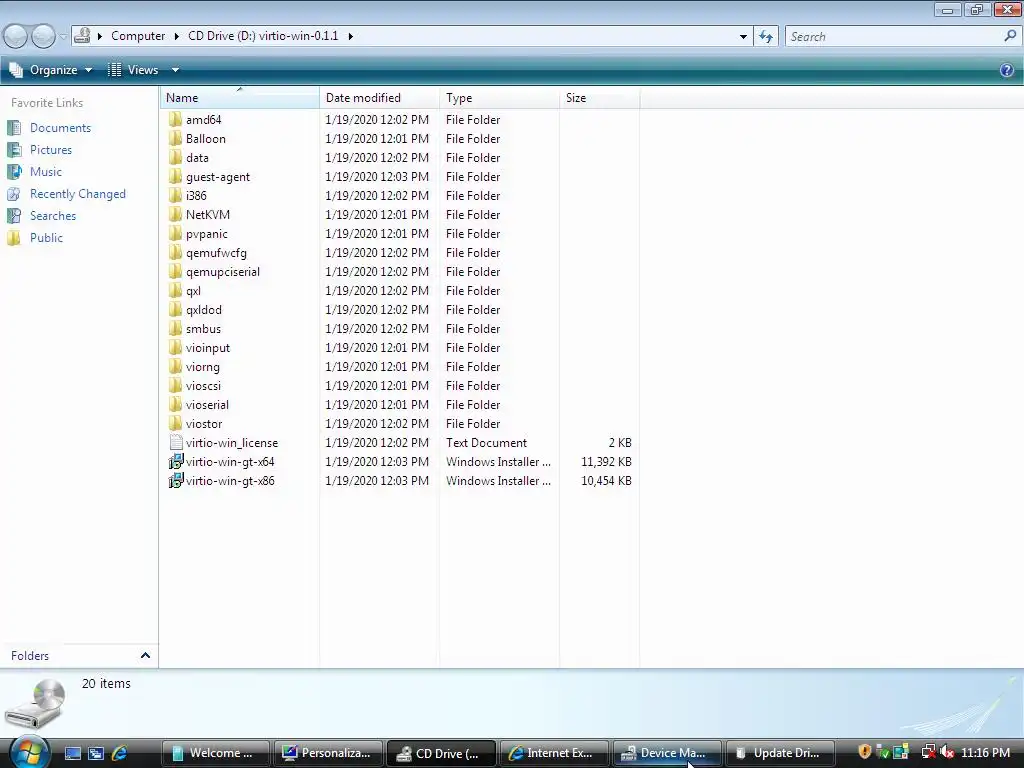The image size is (1024, 768).
Task: Click Switch between windows Quick Launch icon
Action: click(x=96, y=753)
